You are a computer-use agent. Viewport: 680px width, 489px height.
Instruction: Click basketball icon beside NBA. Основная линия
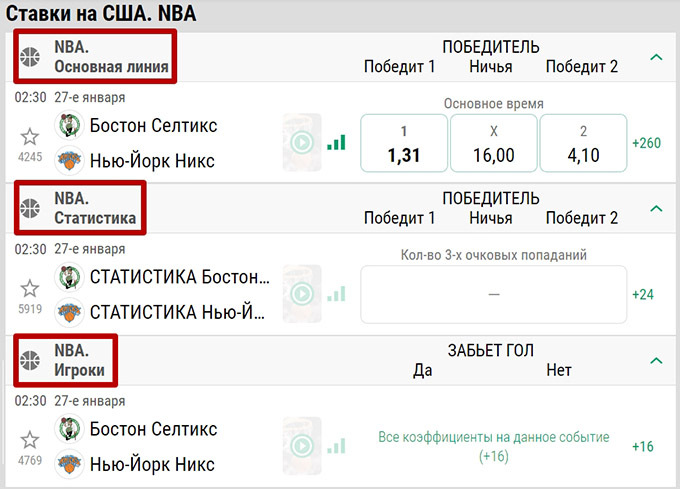click(x=30, y=57)
